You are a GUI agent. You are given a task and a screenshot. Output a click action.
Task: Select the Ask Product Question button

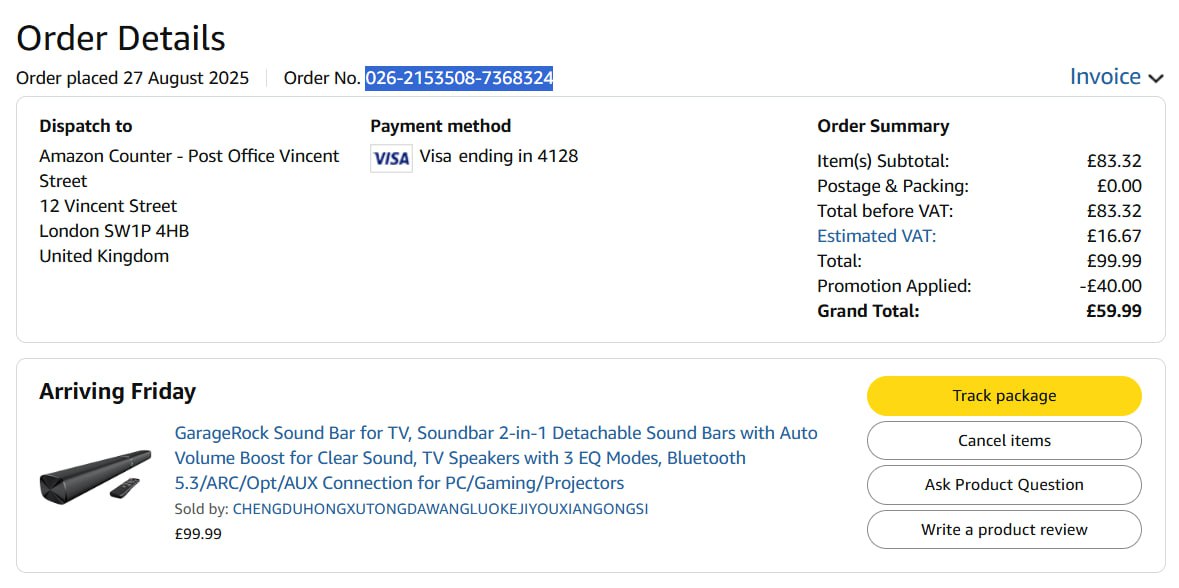pos(1003,485)
